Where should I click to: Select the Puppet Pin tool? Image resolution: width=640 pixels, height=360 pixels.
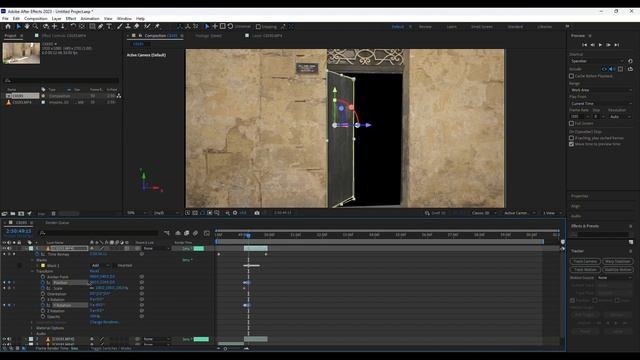(157, 26)
